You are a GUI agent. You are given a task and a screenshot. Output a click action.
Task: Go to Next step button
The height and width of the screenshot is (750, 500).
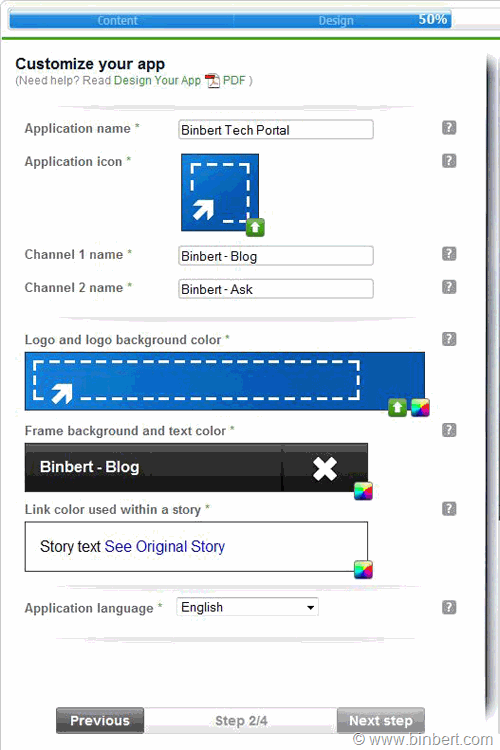380,720
